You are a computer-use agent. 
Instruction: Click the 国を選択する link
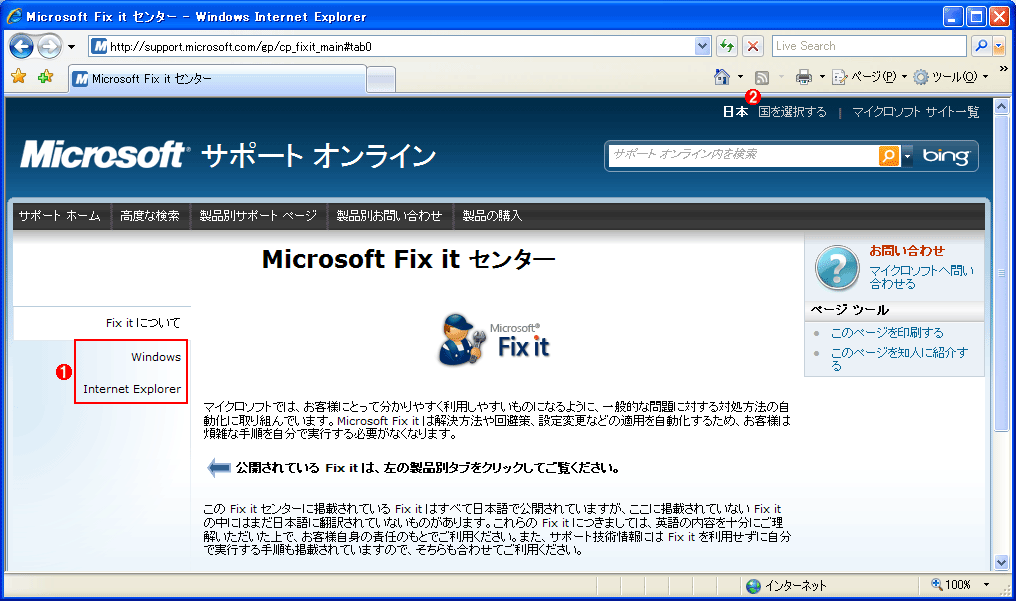click(792, 112)
